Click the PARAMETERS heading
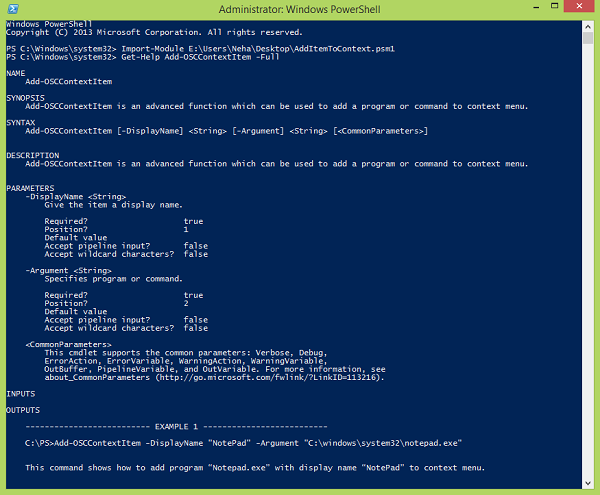The width and height of the screenshot is (600, 495). coord(30,188)
